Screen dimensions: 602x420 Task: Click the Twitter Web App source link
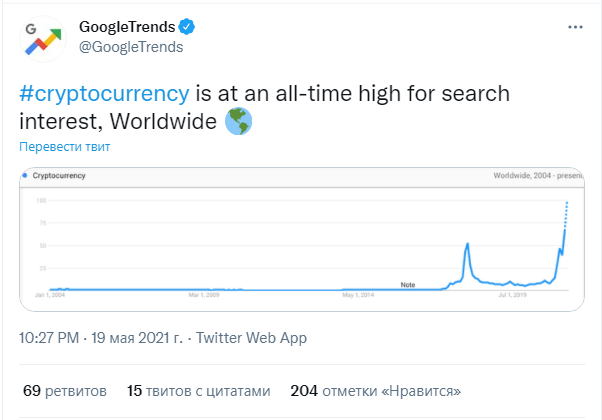click(251, 338)
